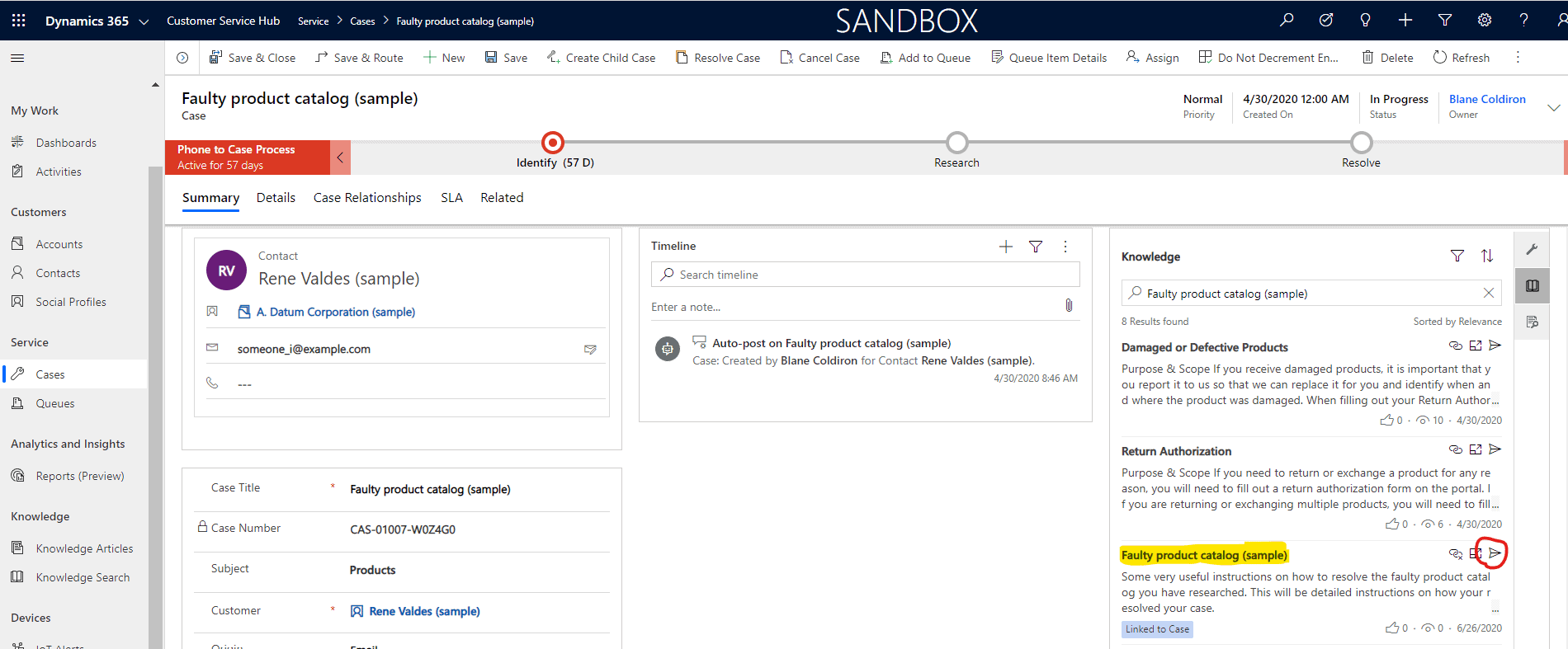
Task: Click Save & Route command
Action: click(360, 58)
